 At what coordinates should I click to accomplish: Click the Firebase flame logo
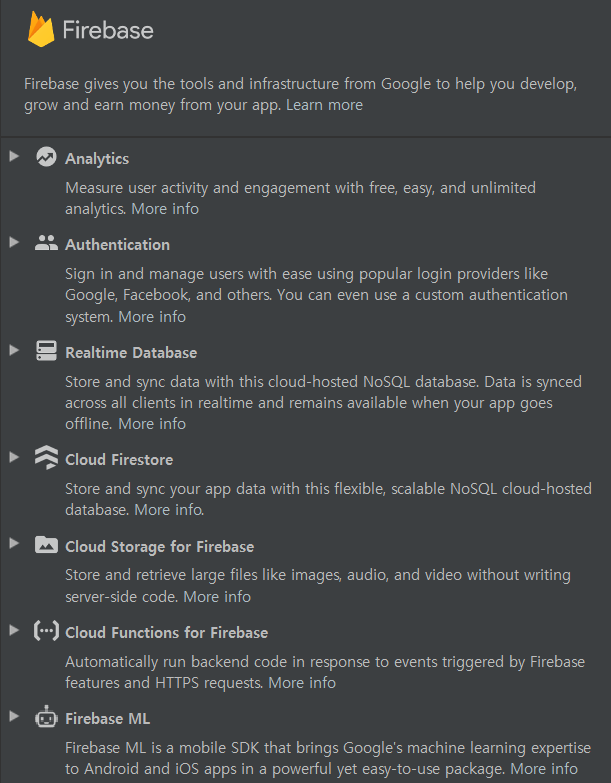41,29
